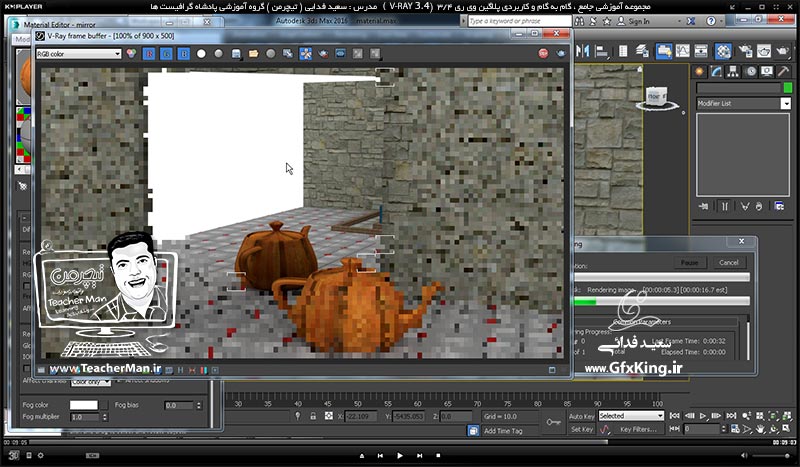The width and height of the screenshot is (800, 467).
Task: Switch to the Utilities hammer tab
Action: coord(783,72)
